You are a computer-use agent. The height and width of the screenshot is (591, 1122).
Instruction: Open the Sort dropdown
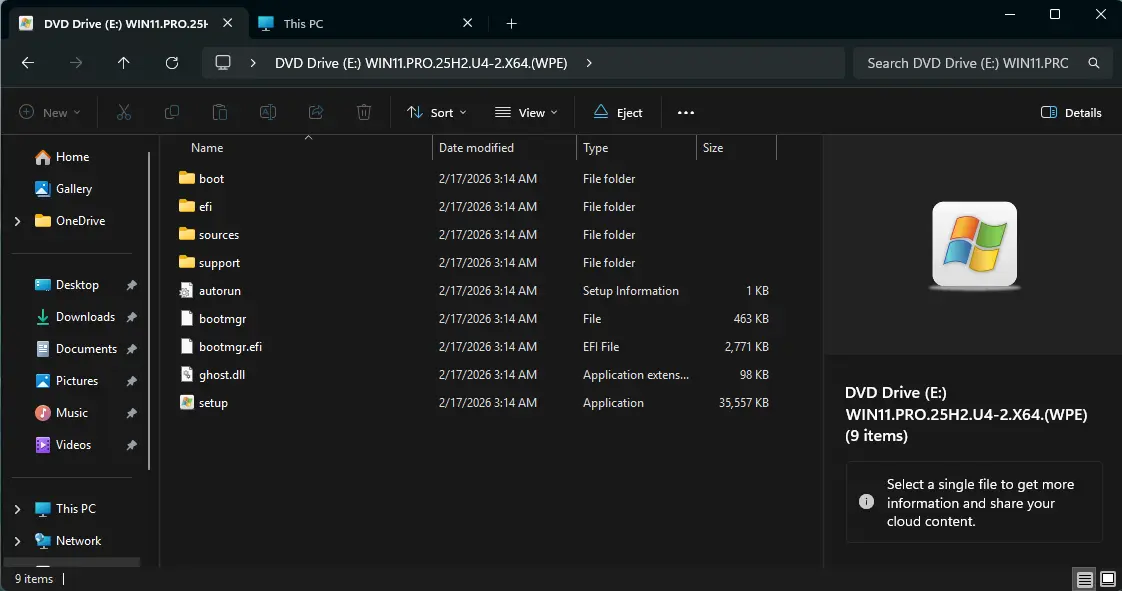(x=436, y=112)
